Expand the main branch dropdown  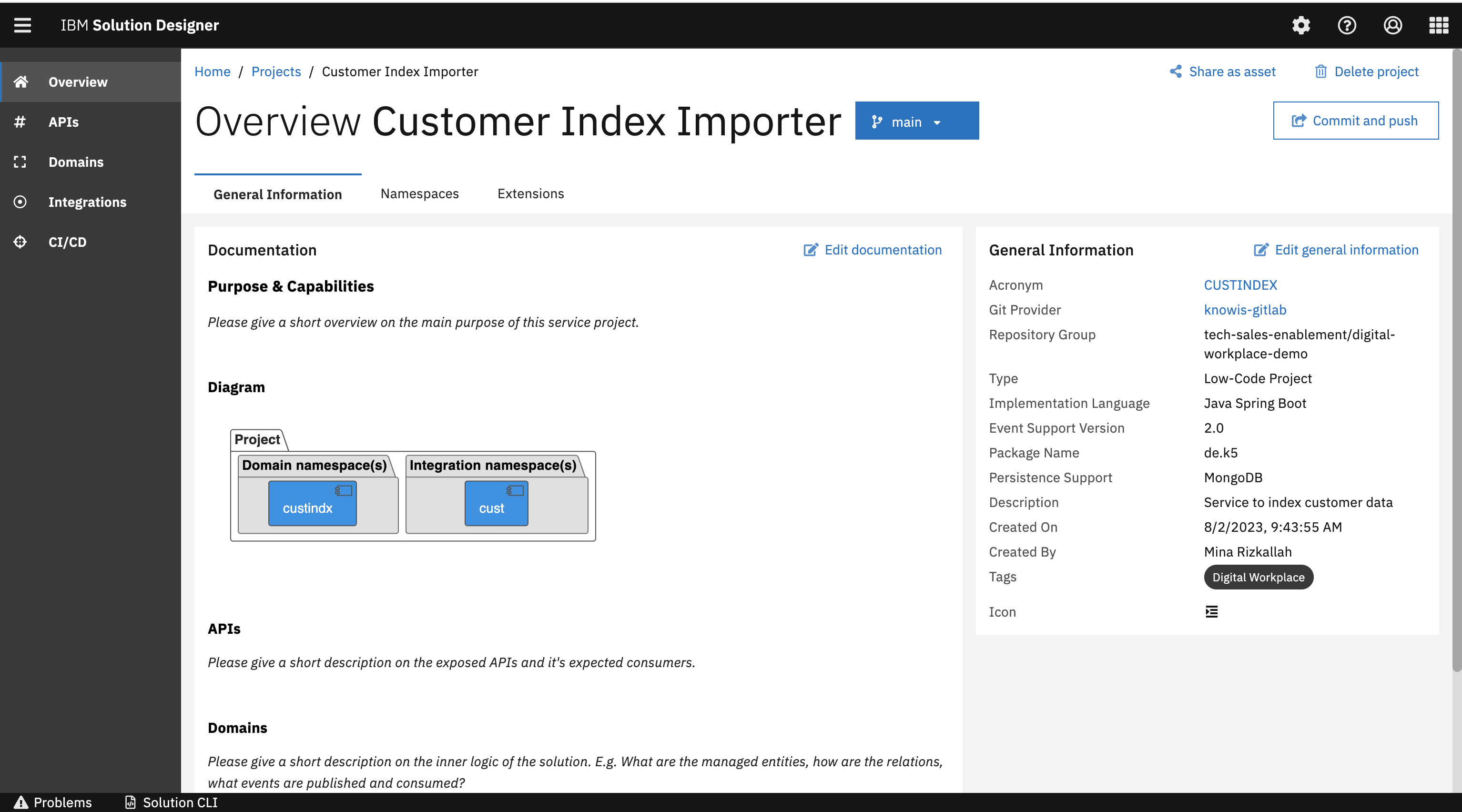(916, 121)
